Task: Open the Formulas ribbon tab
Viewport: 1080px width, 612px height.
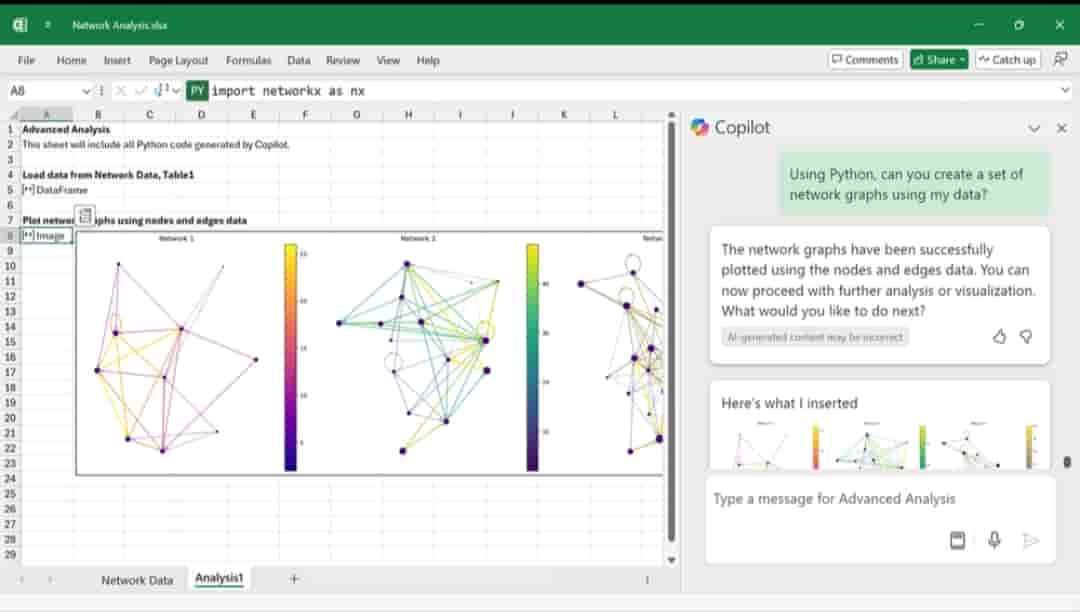Action: click(248, 60)
